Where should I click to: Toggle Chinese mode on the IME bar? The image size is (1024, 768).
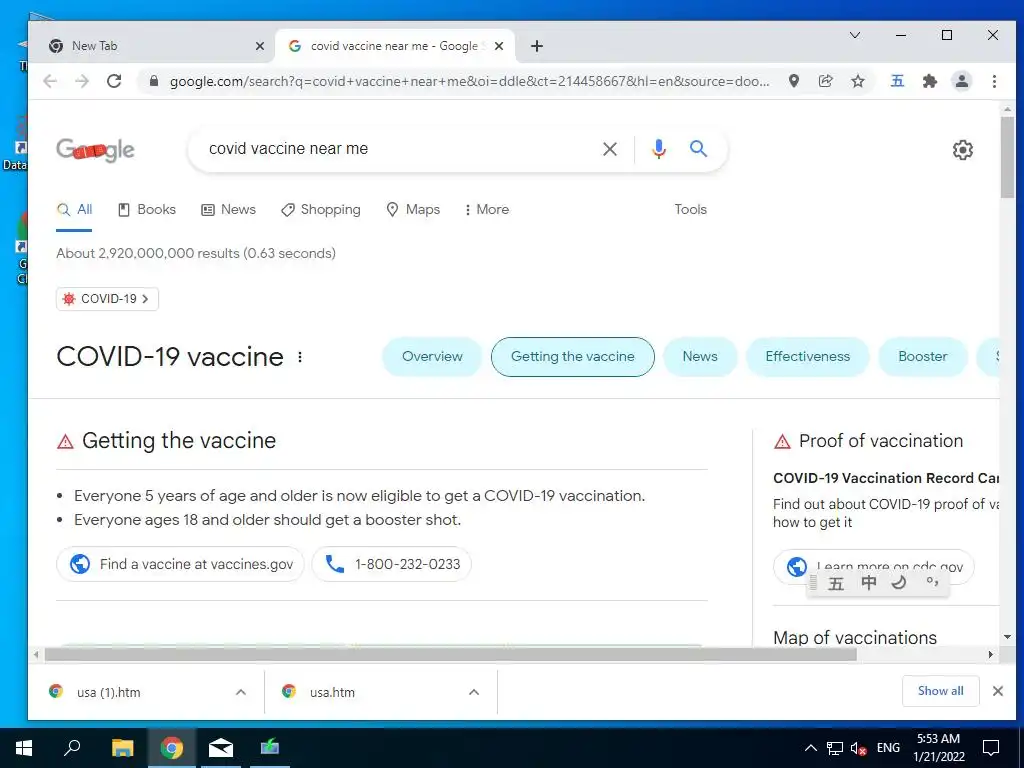click(869, 583)
